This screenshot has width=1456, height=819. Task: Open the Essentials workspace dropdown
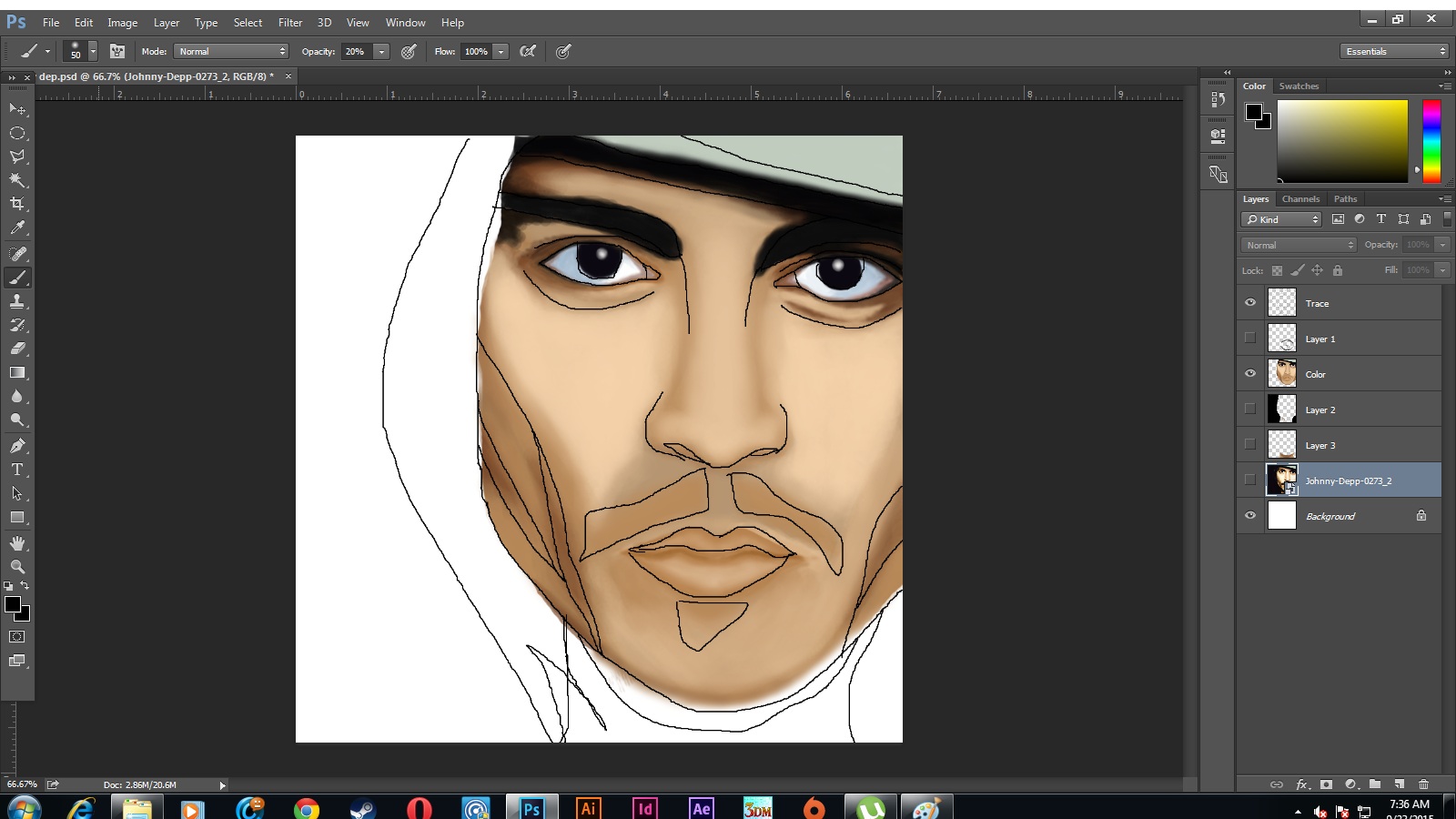pyautogui.click(x=1394, y=51)
